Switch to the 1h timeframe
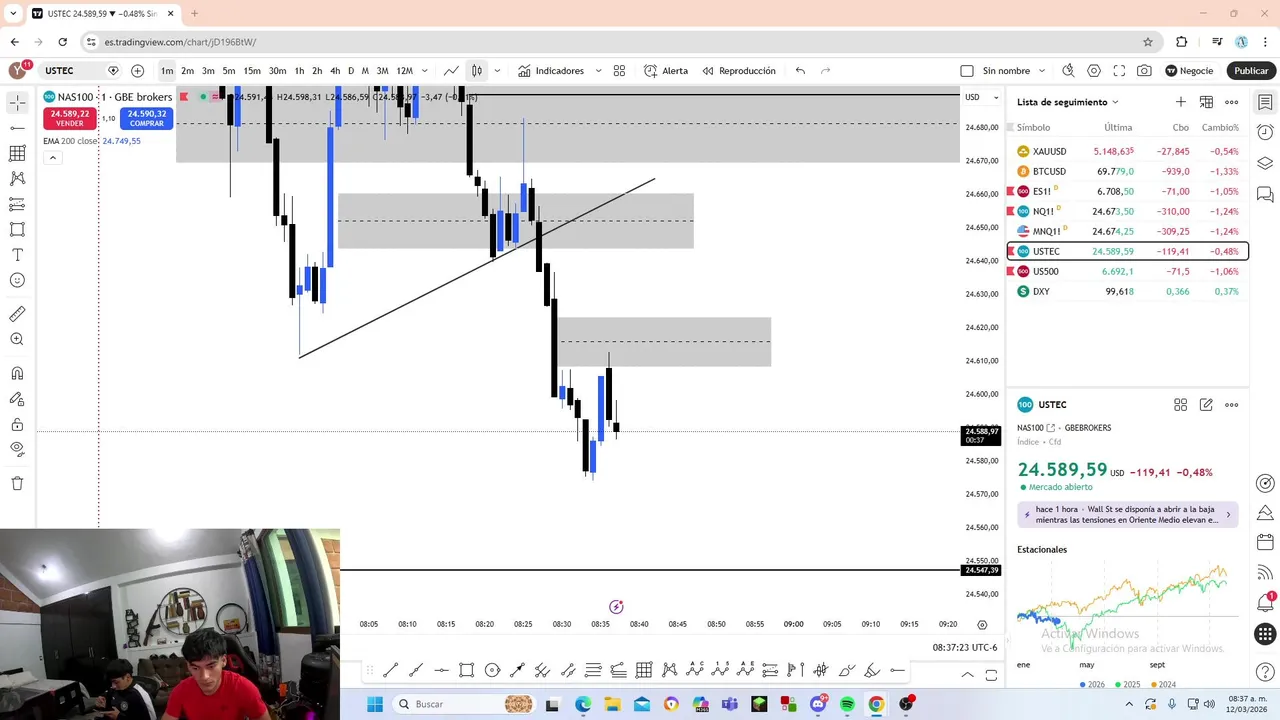Viewport: 1280px width, 720px height. [299, 71]
